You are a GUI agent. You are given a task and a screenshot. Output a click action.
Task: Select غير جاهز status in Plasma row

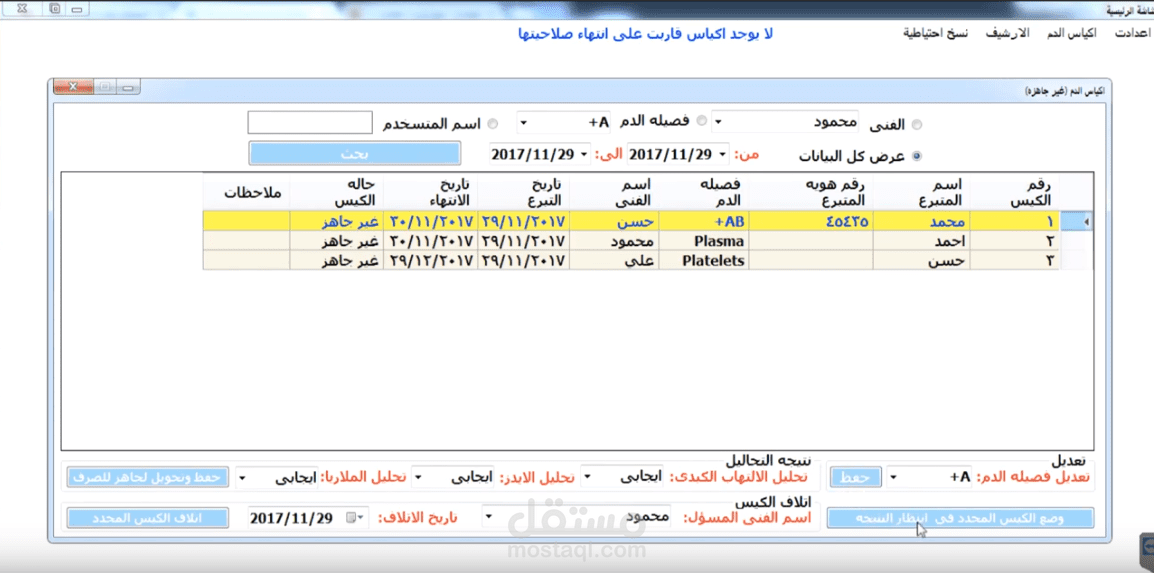click(x=336, y=241)
